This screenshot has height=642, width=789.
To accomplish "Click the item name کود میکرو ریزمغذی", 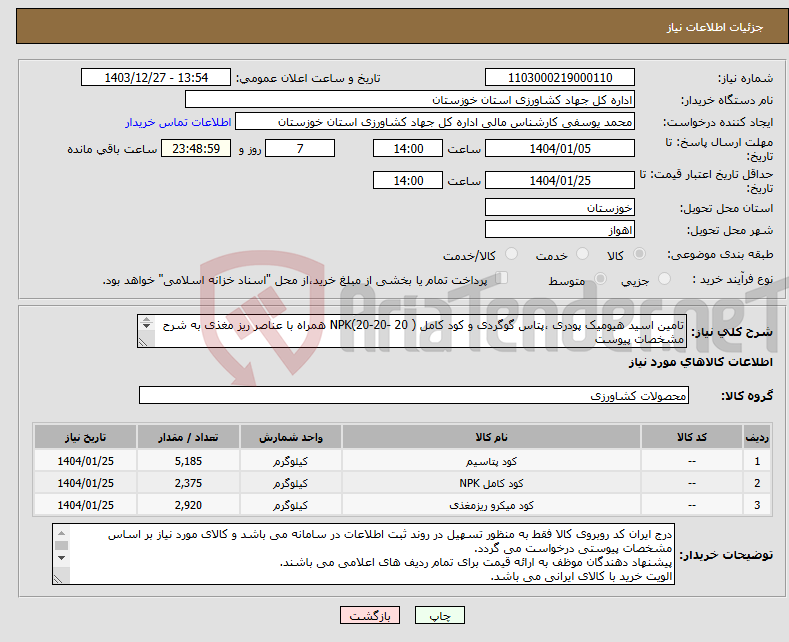I will [x=491, y=506].
